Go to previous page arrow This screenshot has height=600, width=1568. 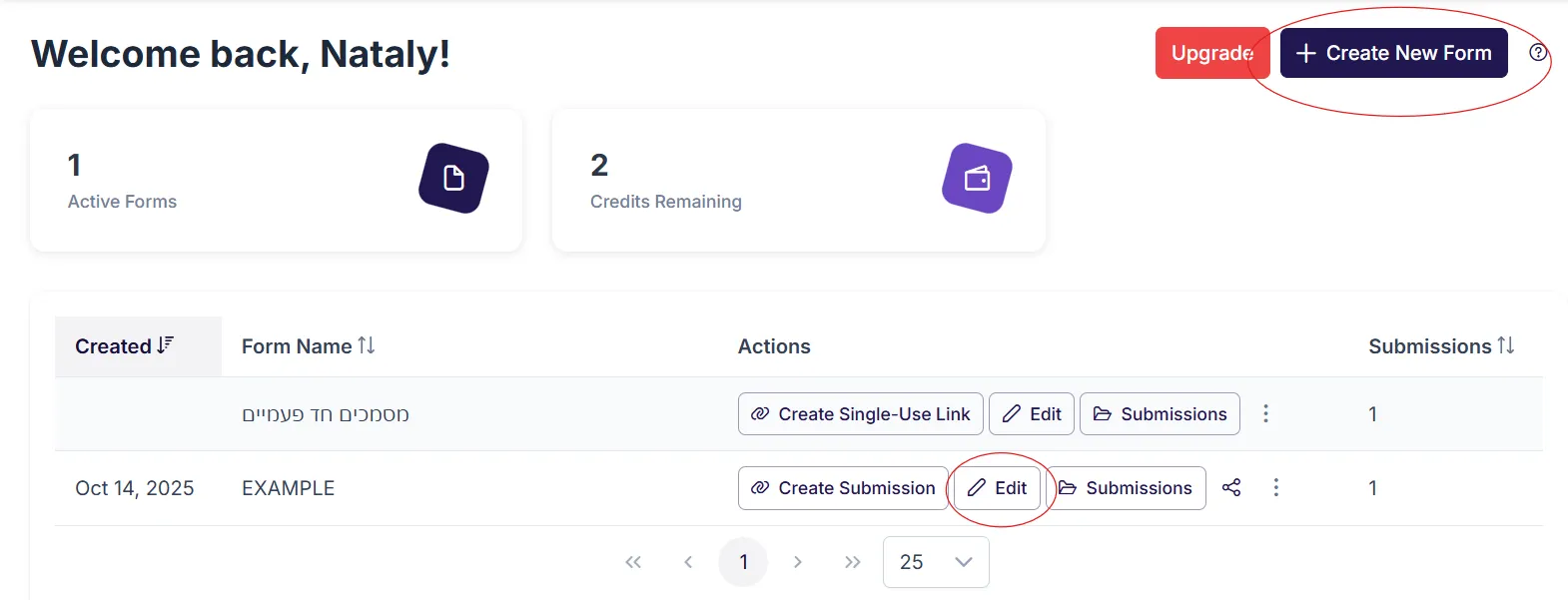point(688,562)
